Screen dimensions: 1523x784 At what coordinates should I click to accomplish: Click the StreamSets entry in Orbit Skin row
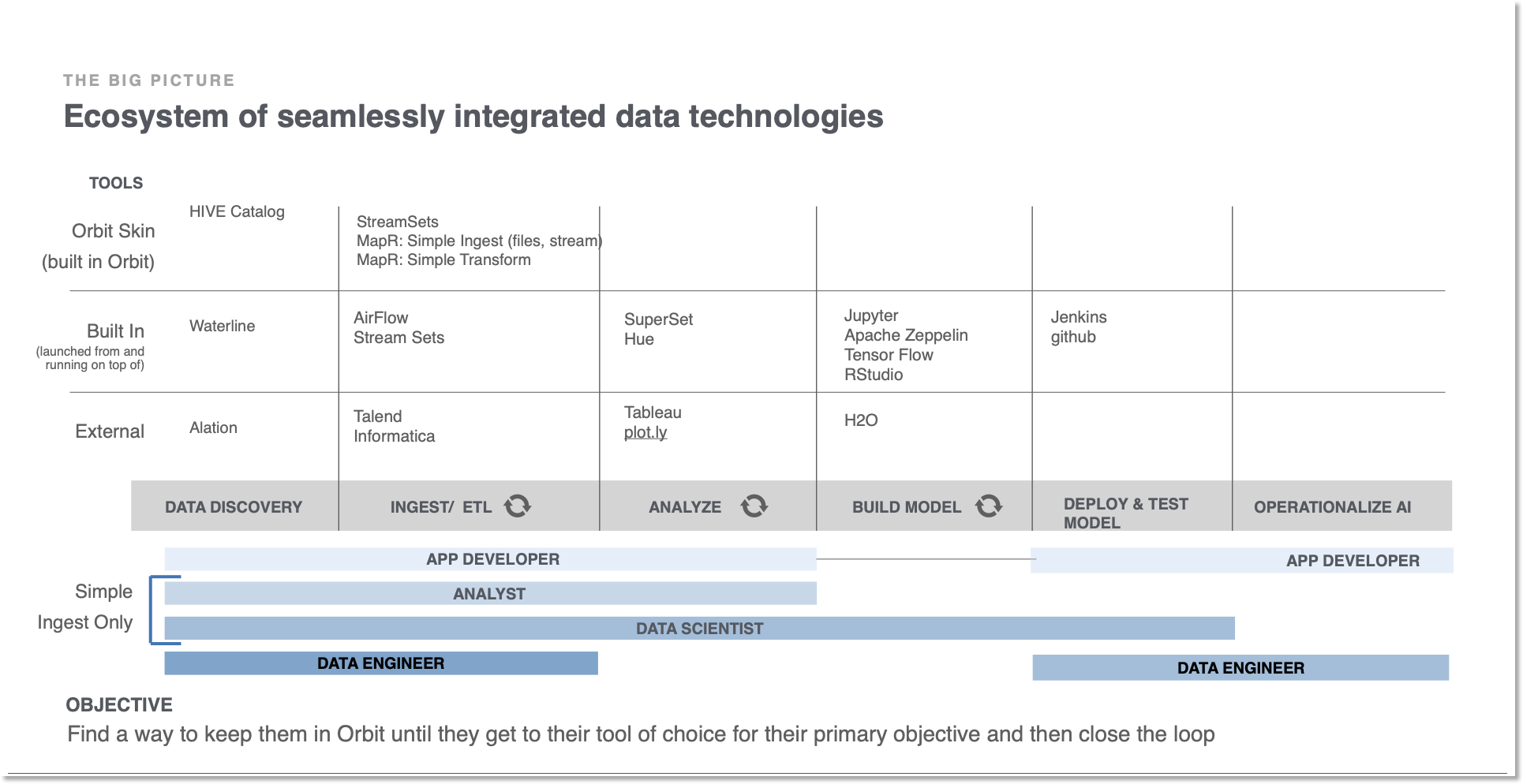[398, 222]
